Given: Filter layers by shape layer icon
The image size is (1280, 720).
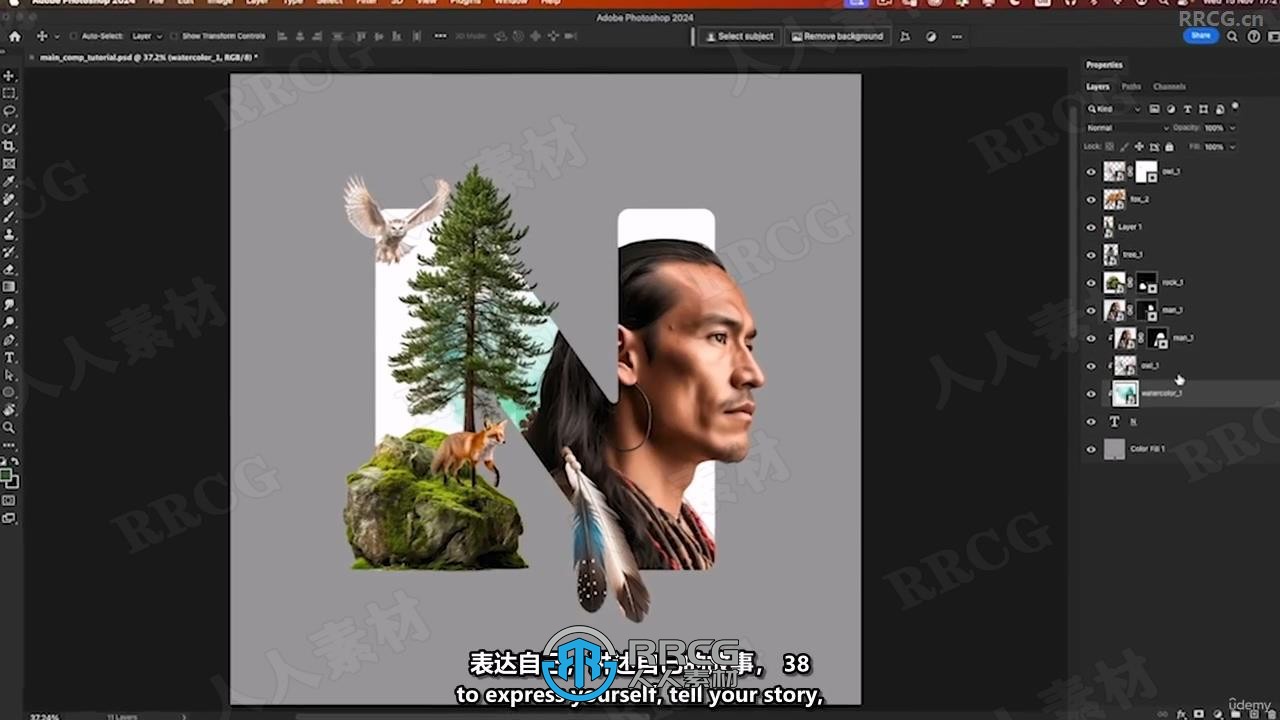Looking at the screenshot, I should [1203, 108].
